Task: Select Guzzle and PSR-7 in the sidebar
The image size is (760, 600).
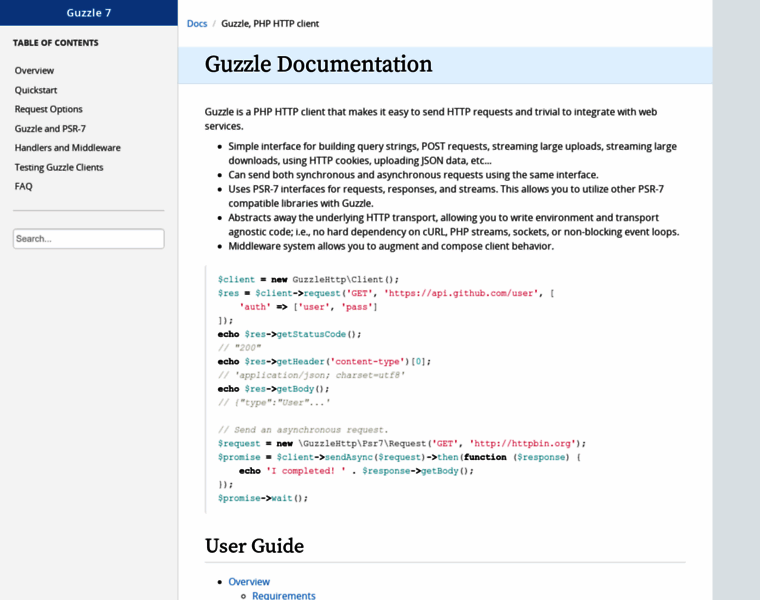Action: pyautogui.click(x=50, y=128)
